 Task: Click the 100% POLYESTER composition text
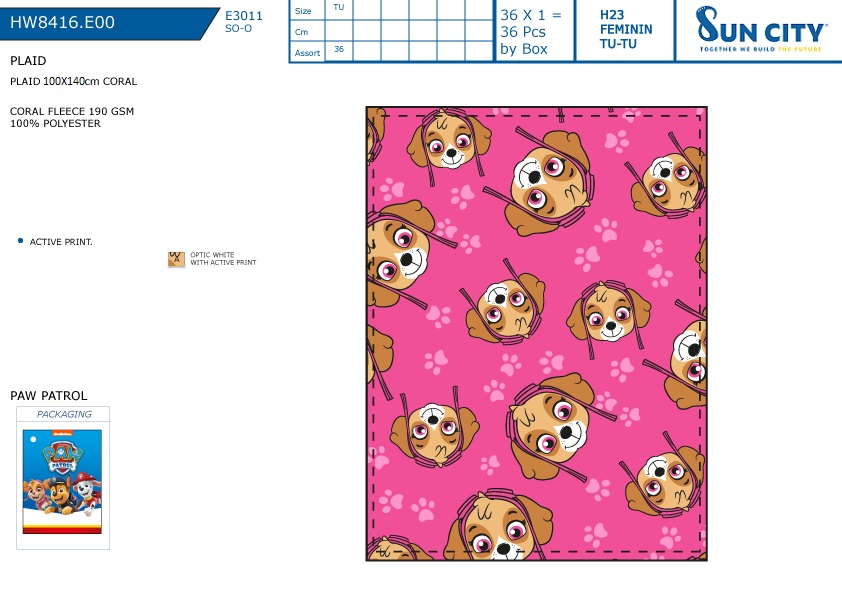55,124
